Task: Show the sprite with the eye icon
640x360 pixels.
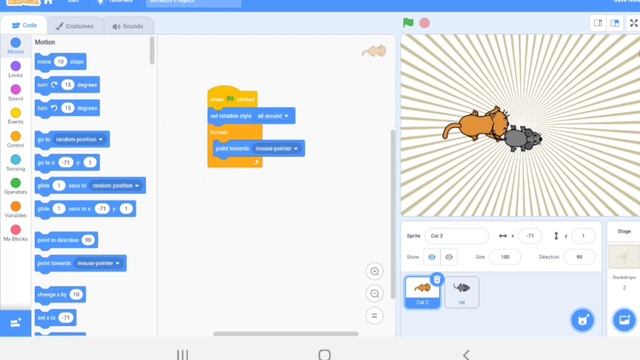Action: (x=432, y=257)
